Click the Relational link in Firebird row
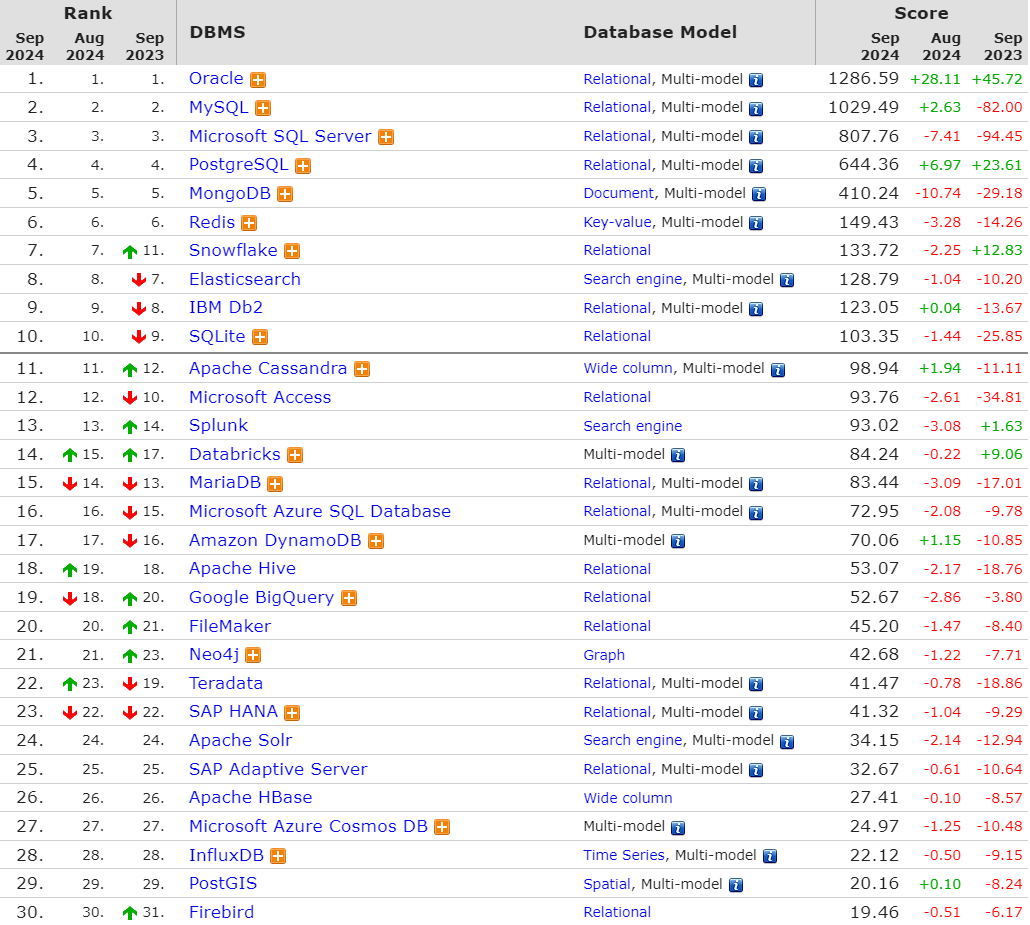Screen dimensions: 1030x925 (617, 913)
